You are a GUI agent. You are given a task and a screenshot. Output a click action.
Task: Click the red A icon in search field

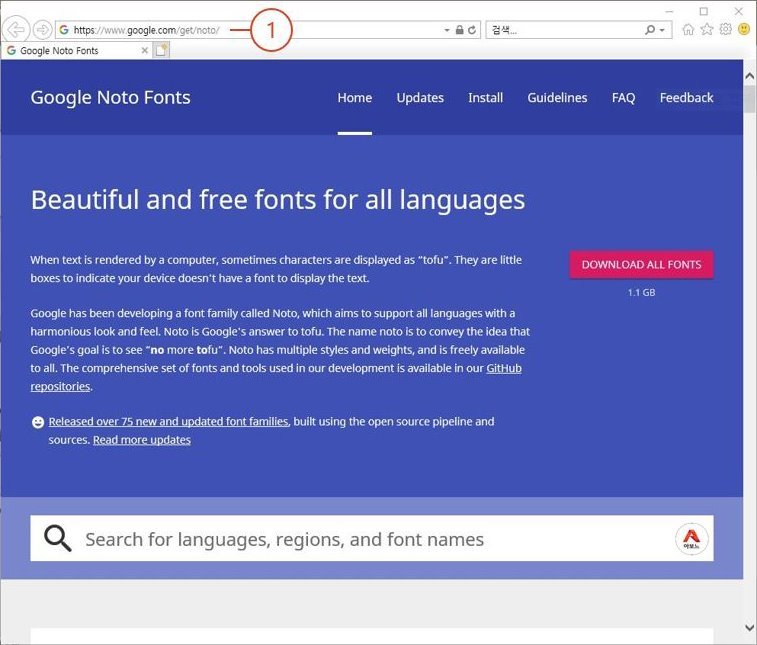pyautogui.click(x=691, y=539)
